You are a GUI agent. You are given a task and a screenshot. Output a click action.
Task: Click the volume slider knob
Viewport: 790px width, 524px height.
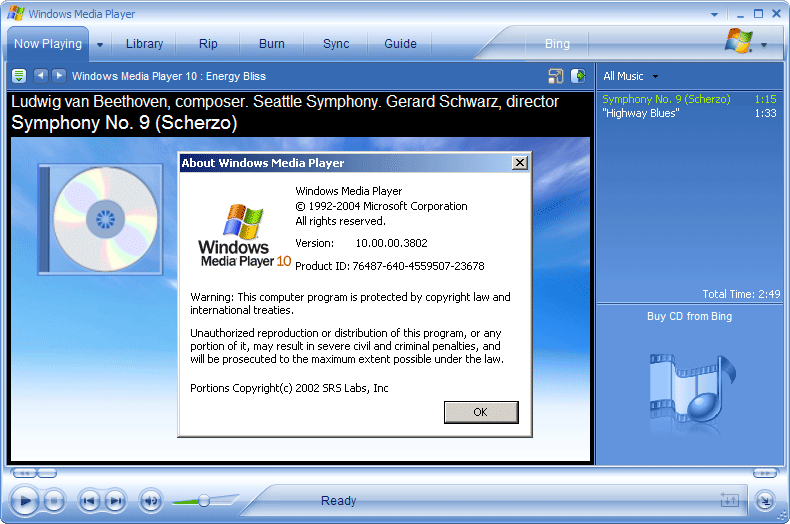[x=204, y=500]
